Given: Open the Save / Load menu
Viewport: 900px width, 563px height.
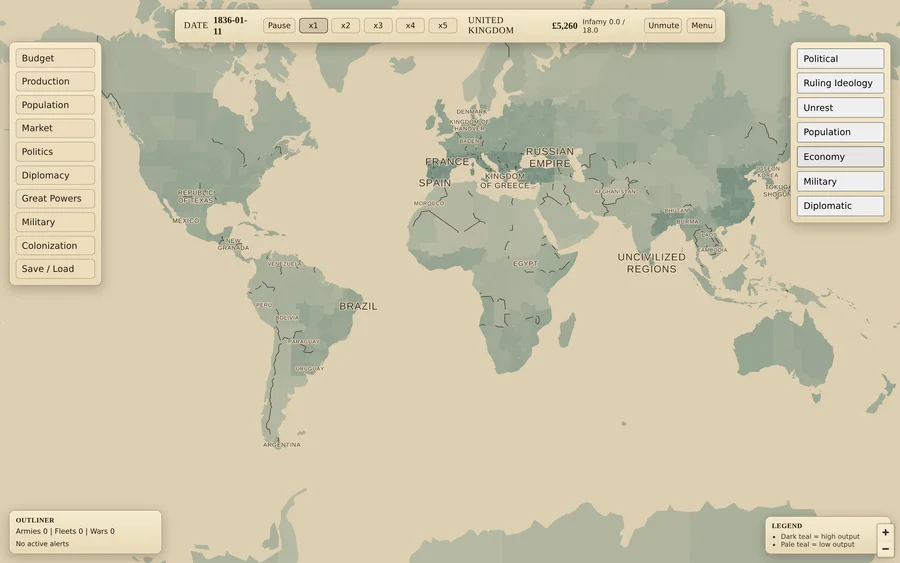Looking at the screenshot, I should pyautogui.click(x=55, y=269).
